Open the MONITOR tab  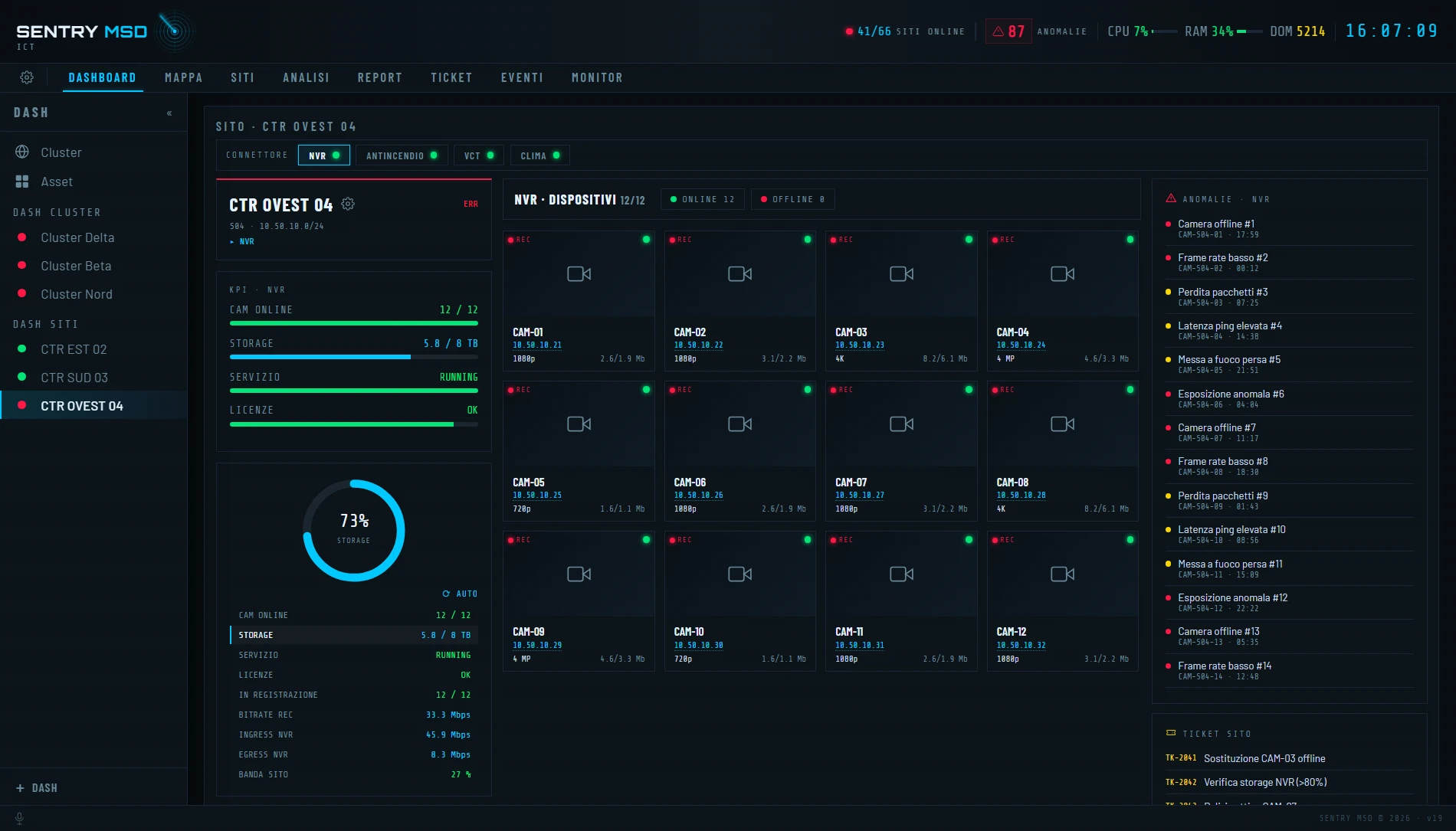[x=597, y=77]
